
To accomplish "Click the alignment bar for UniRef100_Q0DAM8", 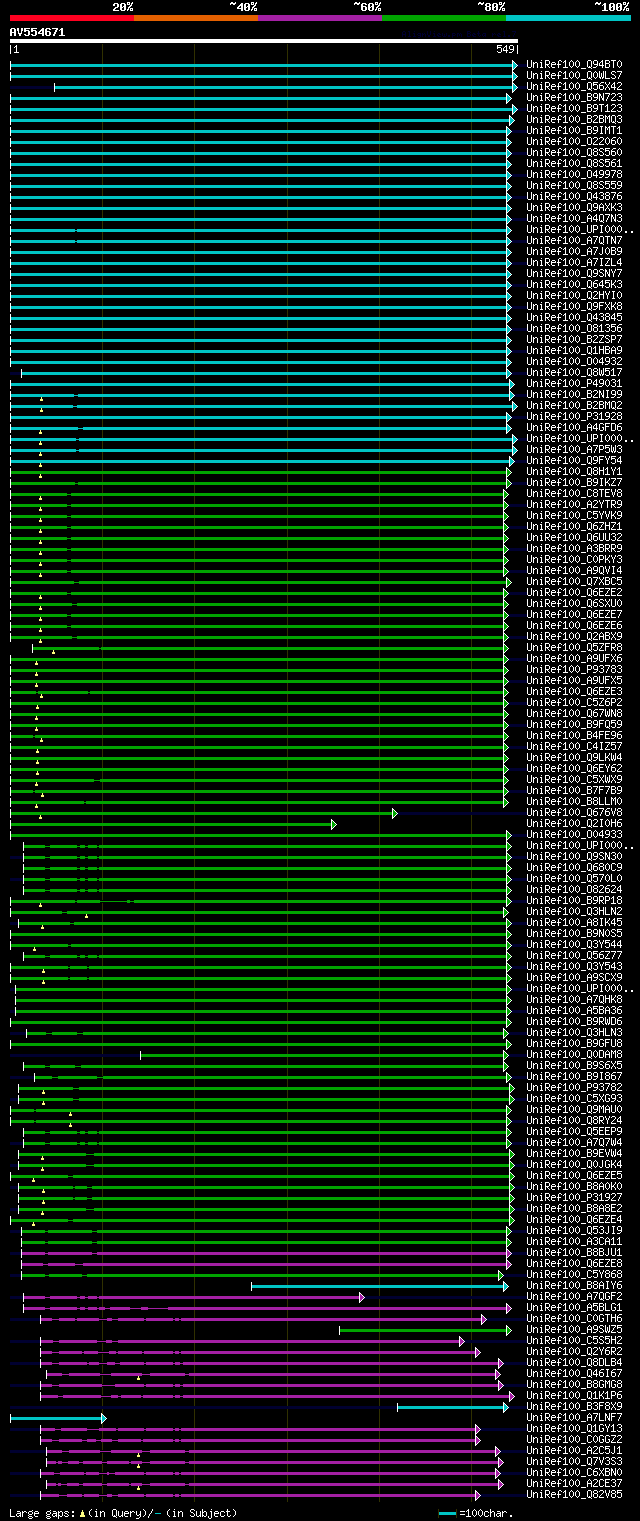I will (325, 1055).
